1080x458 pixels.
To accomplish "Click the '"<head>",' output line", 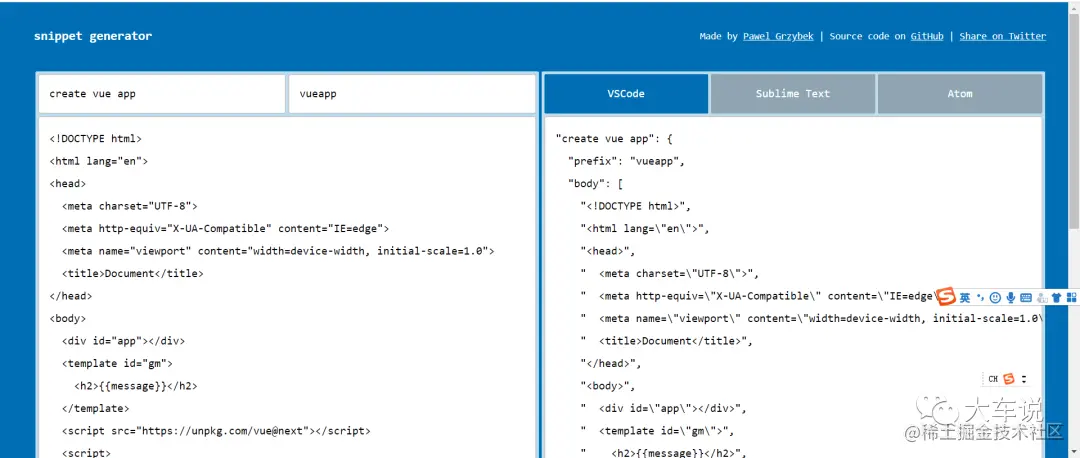I will [607, 251].
